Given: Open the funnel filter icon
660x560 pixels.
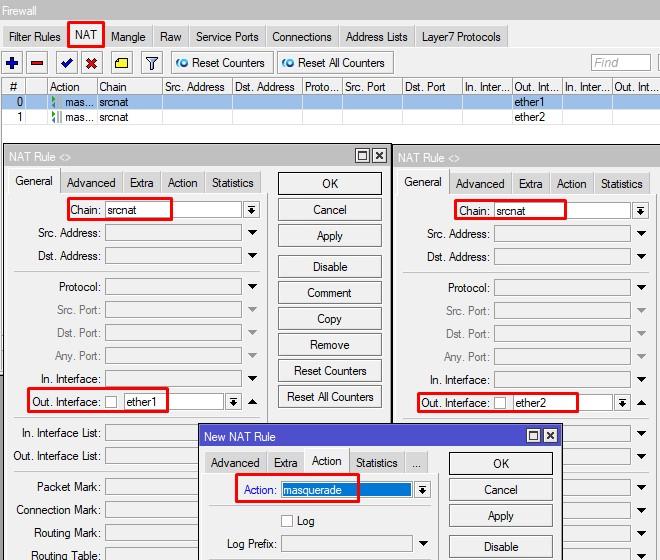Looking at the screenshot, I should click(151, 63).
